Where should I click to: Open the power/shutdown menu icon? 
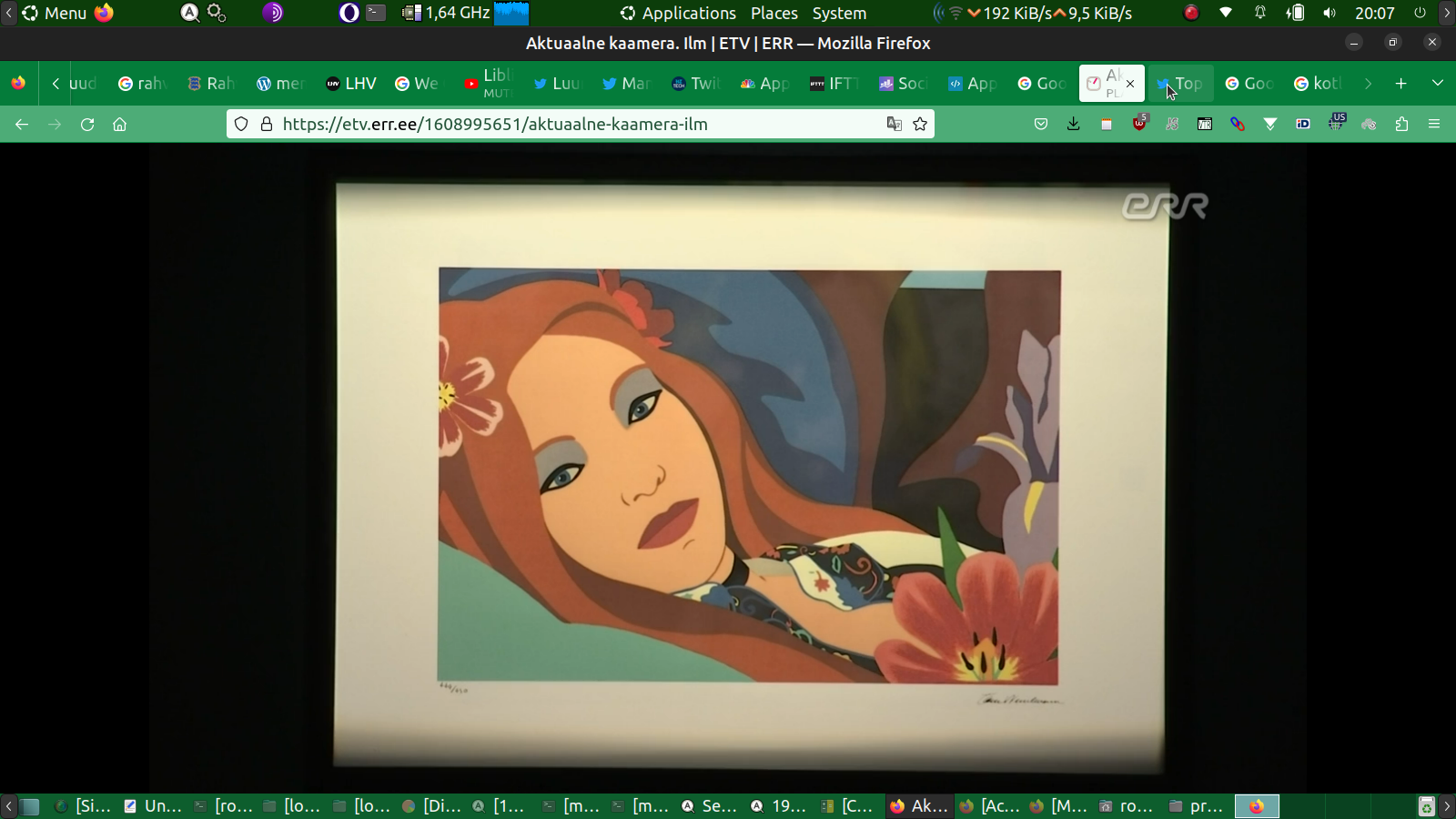[1420, 13]
